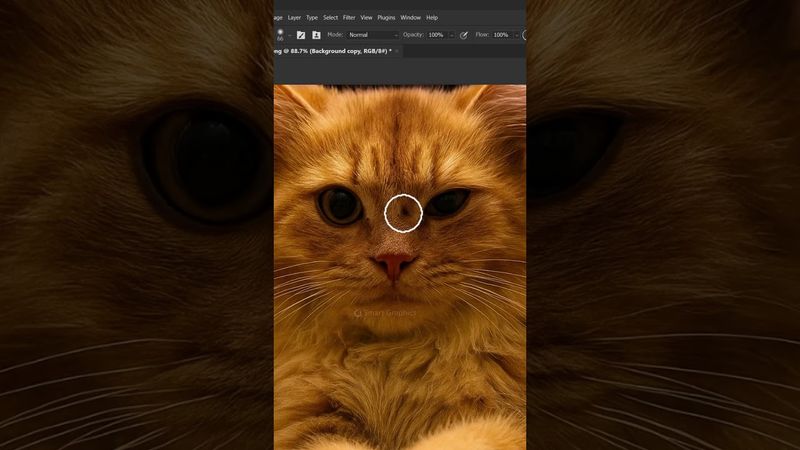
Task: Open the Filter menu
Action: point(349,18)
